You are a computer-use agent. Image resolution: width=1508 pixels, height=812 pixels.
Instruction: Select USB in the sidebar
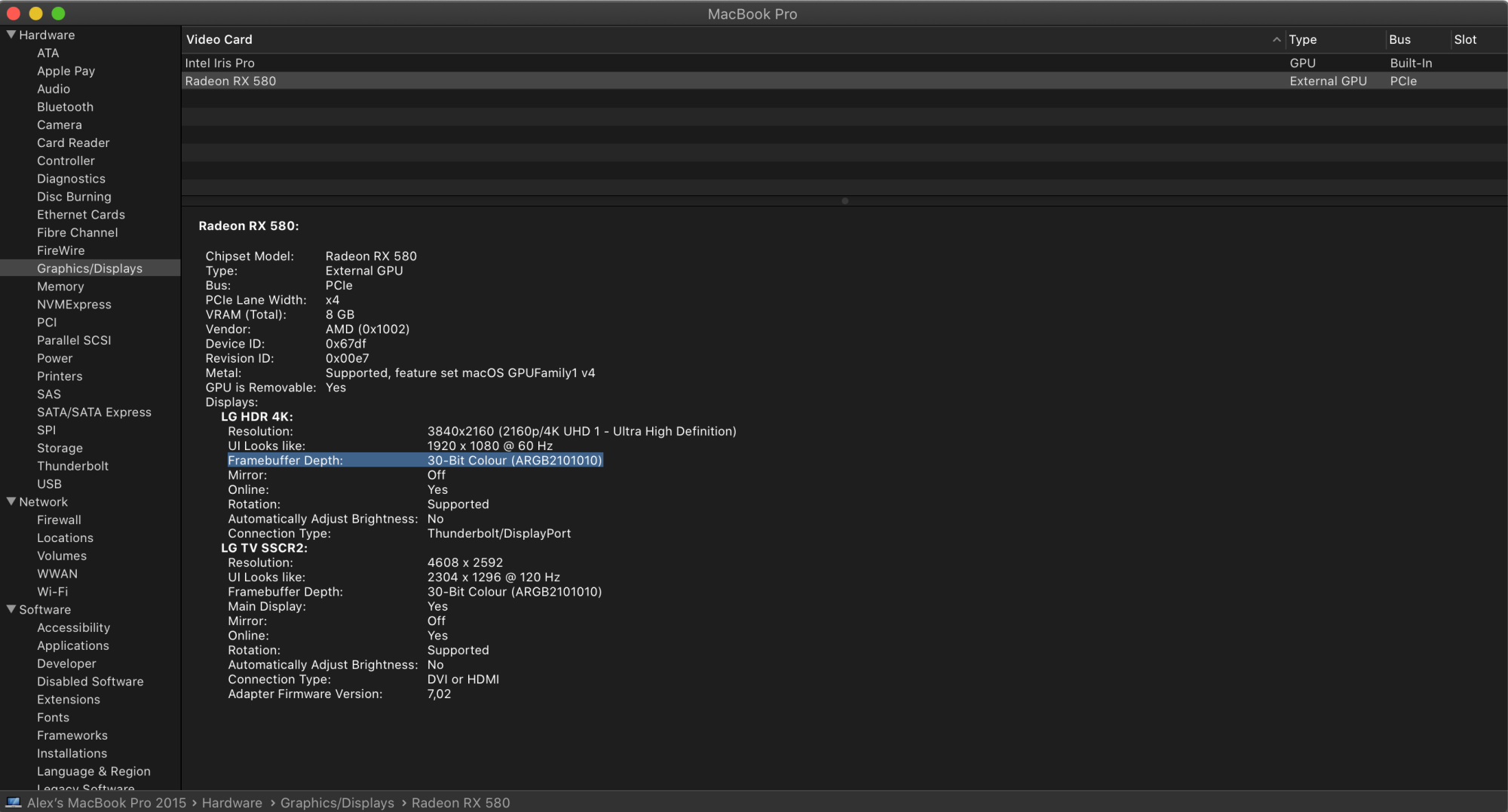pos(50,484)
